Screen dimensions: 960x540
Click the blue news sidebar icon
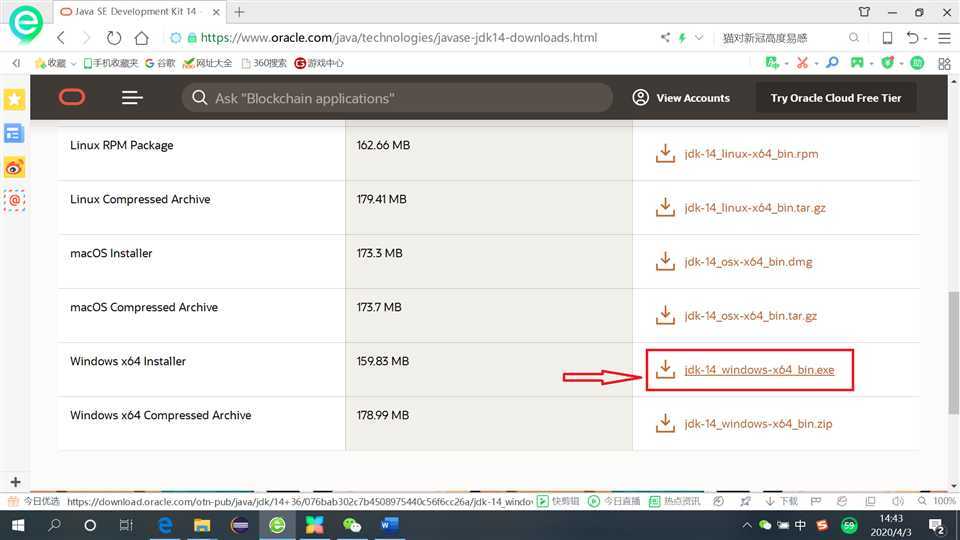(14, 133)
